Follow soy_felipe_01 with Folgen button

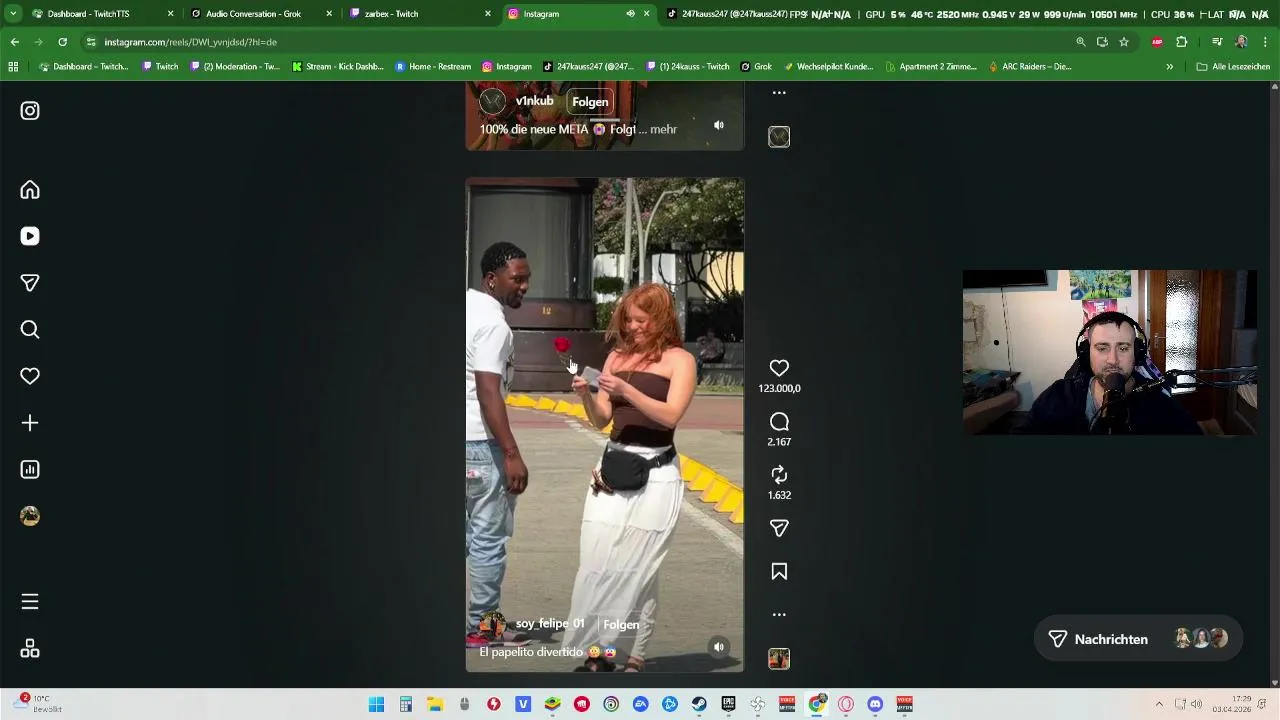621,625
